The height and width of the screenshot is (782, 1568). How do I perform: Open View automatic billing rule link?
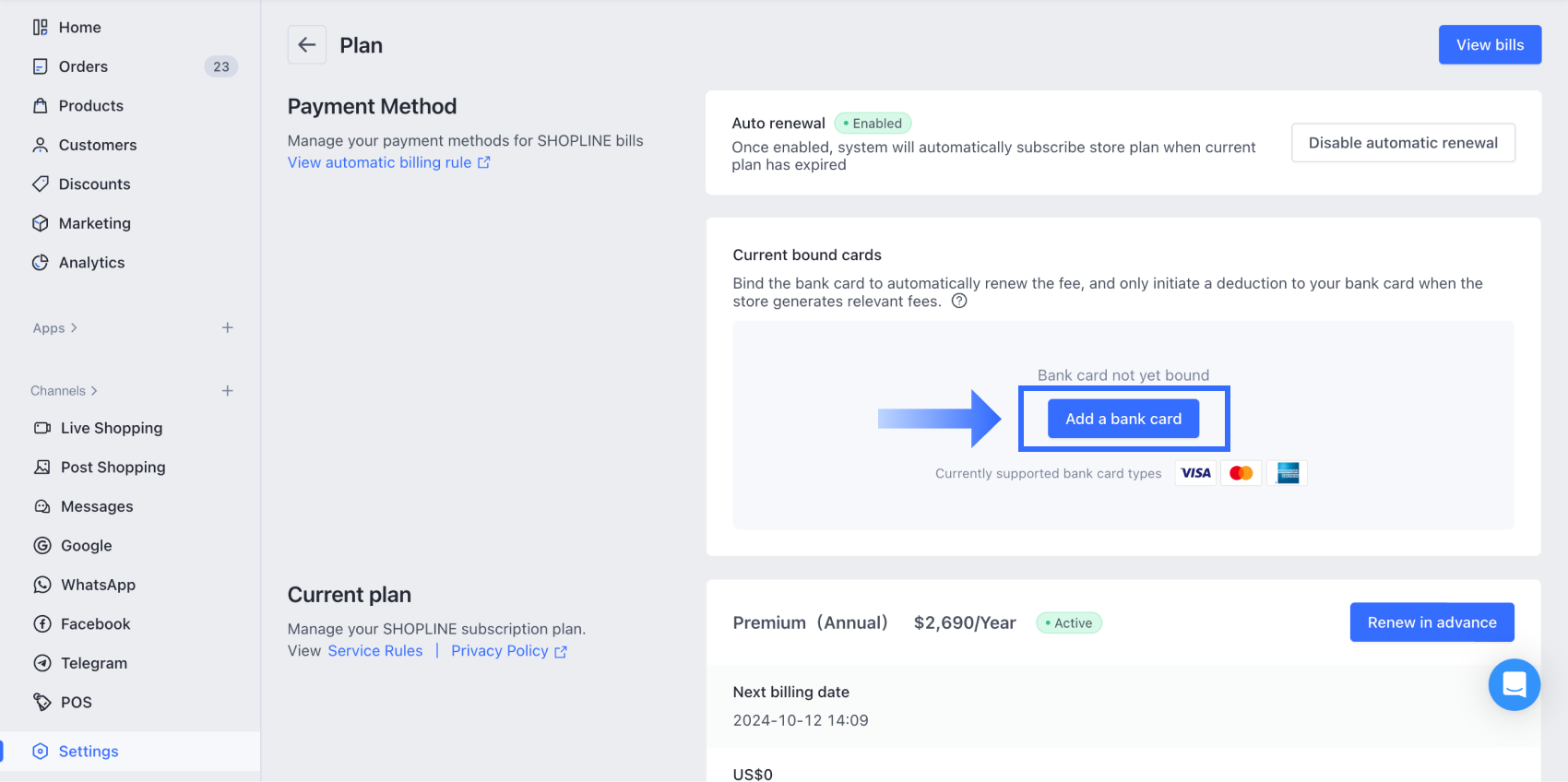click(x=388, y=162)
